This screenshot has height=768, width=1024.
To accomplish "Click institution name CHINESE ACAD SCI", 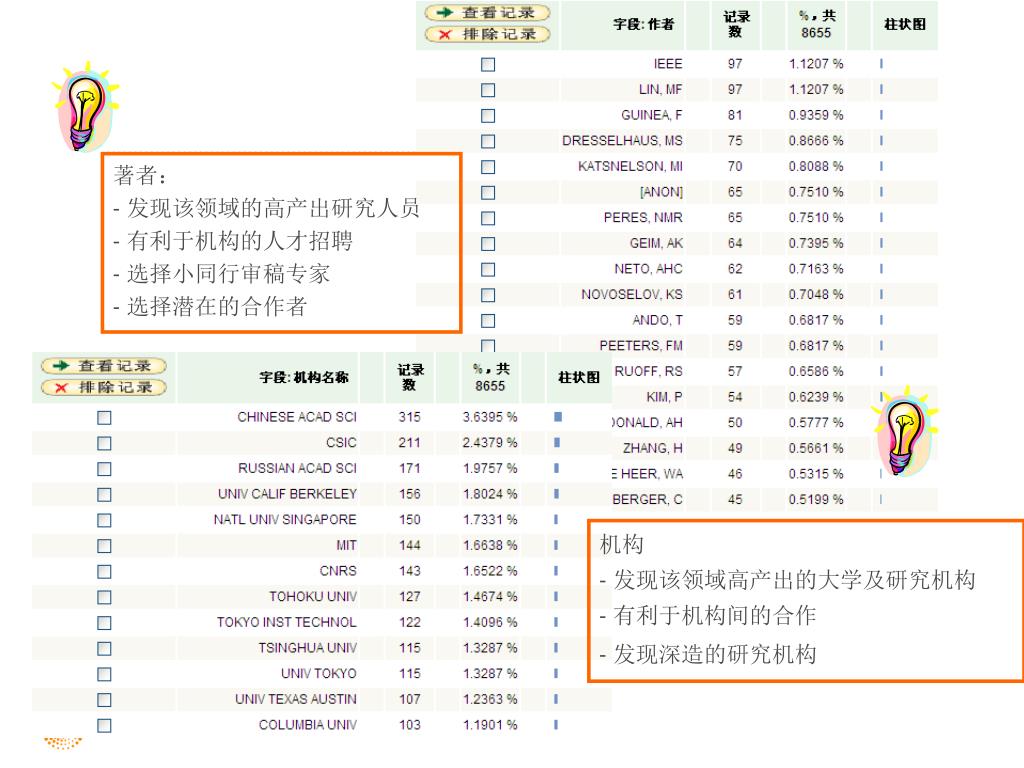I will (x=297, y=417).
